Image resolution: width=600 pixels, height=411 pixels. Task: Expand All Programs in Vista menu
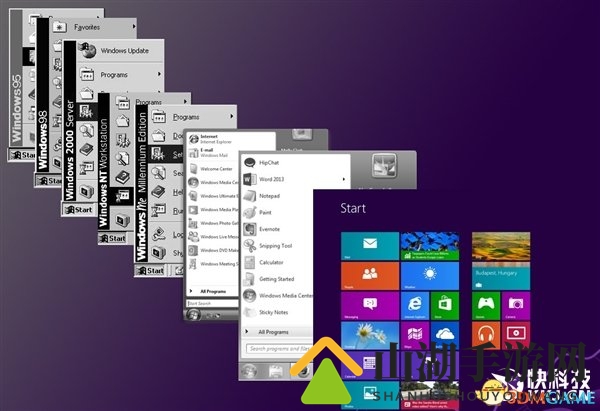pyautogui.click(x=213, y=292)
